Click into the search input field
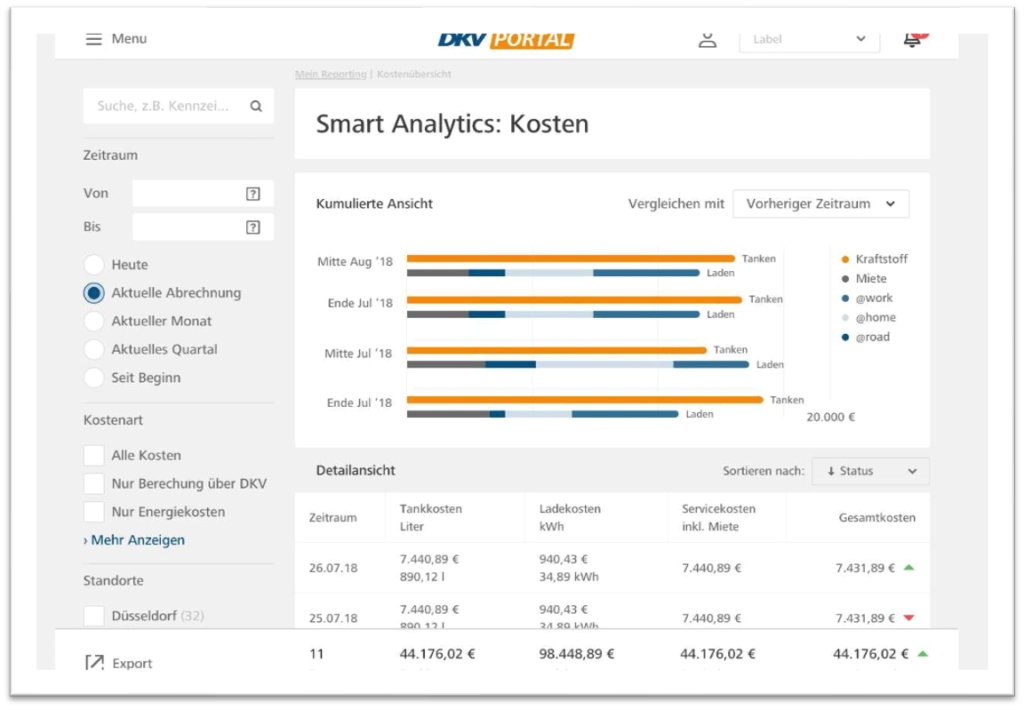This screenshot has height=709, width=1024. pos(163,106)
